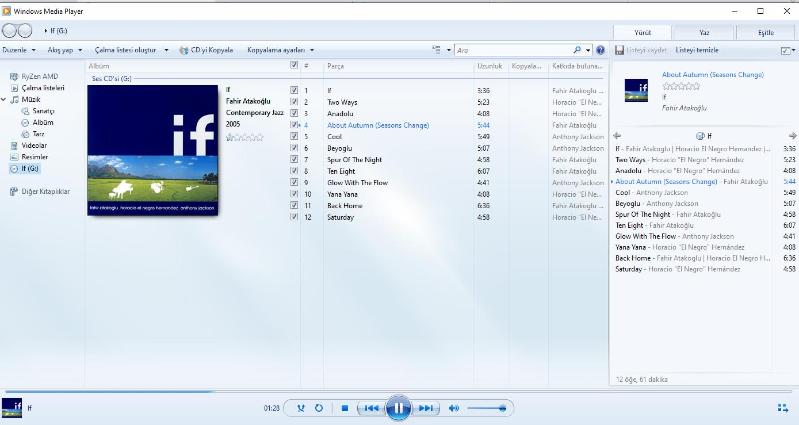Rate the album with stars
This screenshot has height=425, width=799.
pyautogui.click(x=245, y=137)
